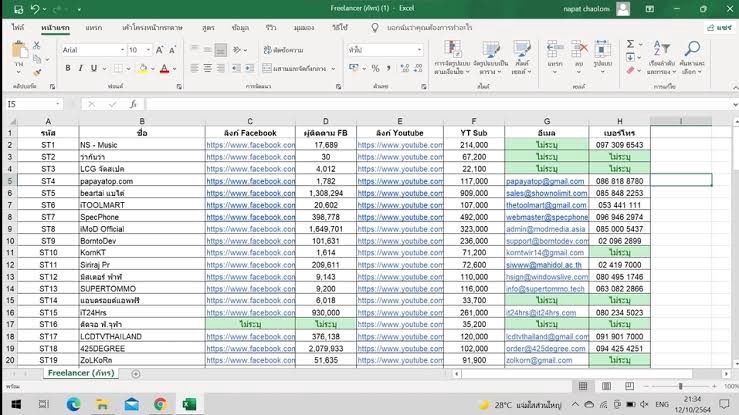Open the YouTube link in row ST5

click(400, 193)
